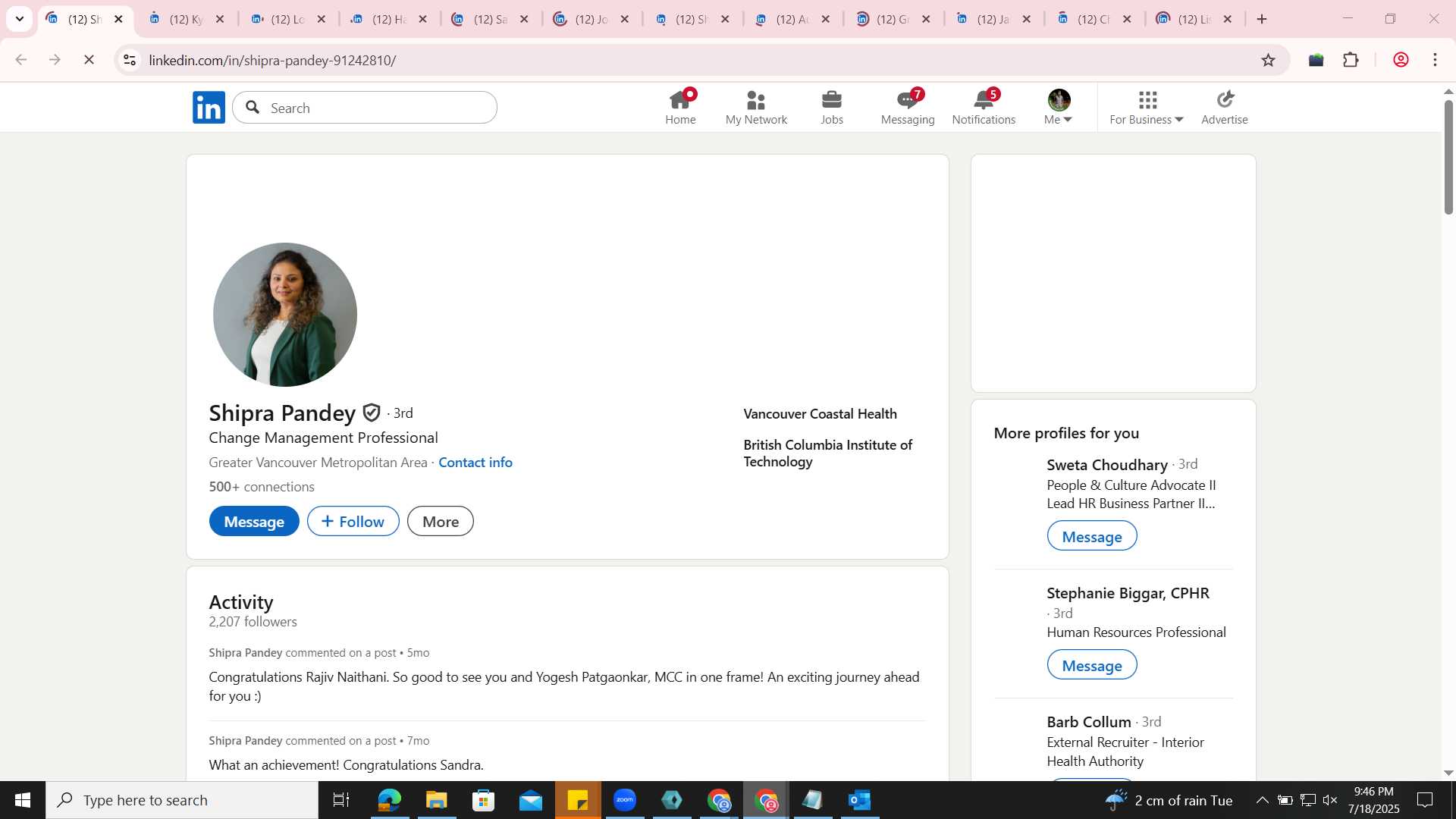Screen dimensions: 1456x819
Task: Click the address bar URL
Action: point(272,60)
